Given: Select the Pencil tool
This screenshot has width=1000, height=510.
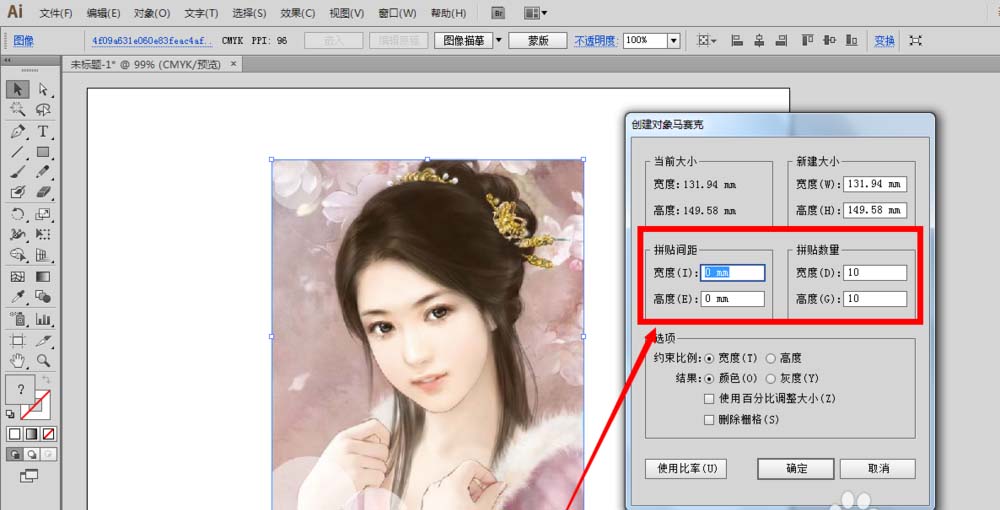Looking at the screenshot, I should (43, 171).
